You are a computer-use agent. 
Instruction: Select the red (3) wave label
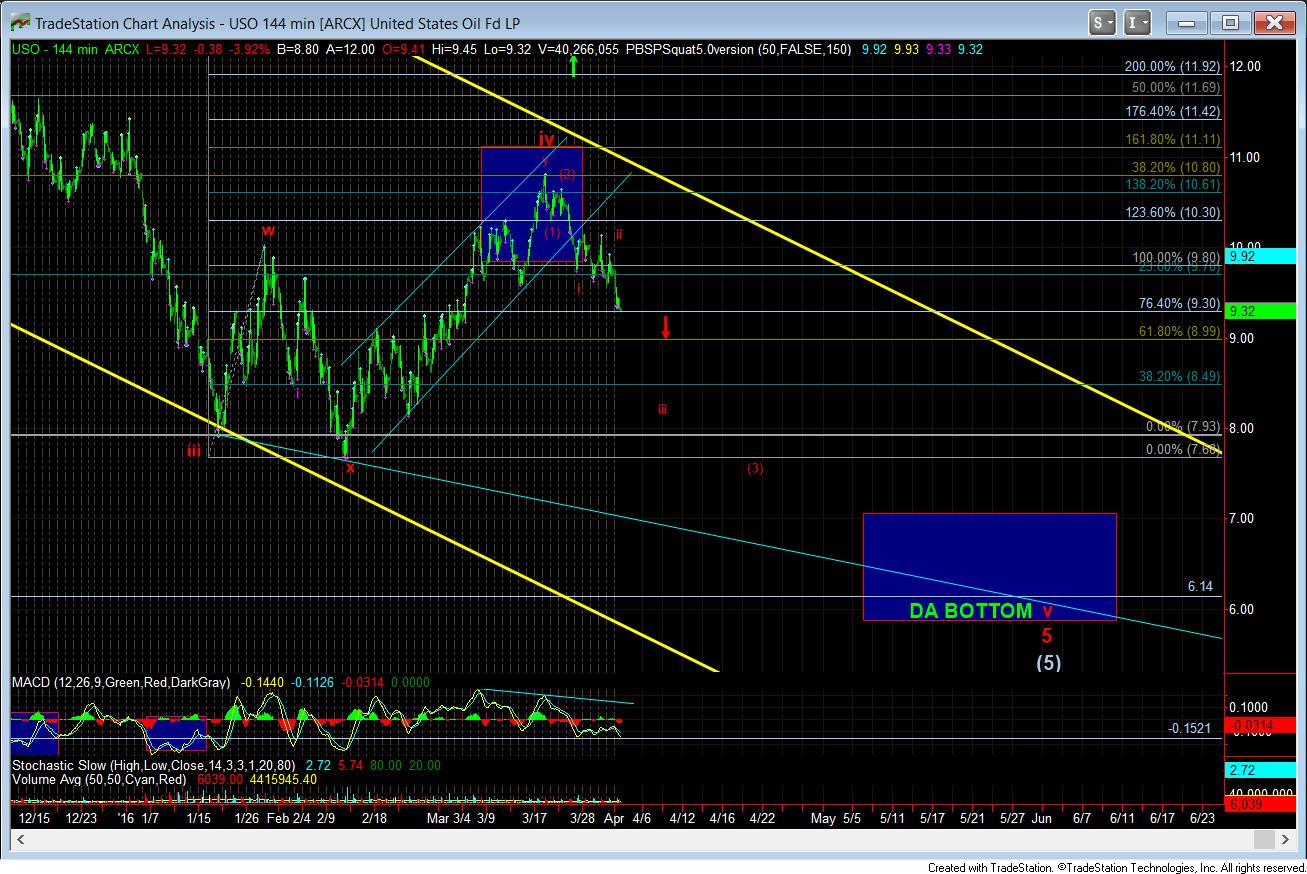click(x=755, y=467)
